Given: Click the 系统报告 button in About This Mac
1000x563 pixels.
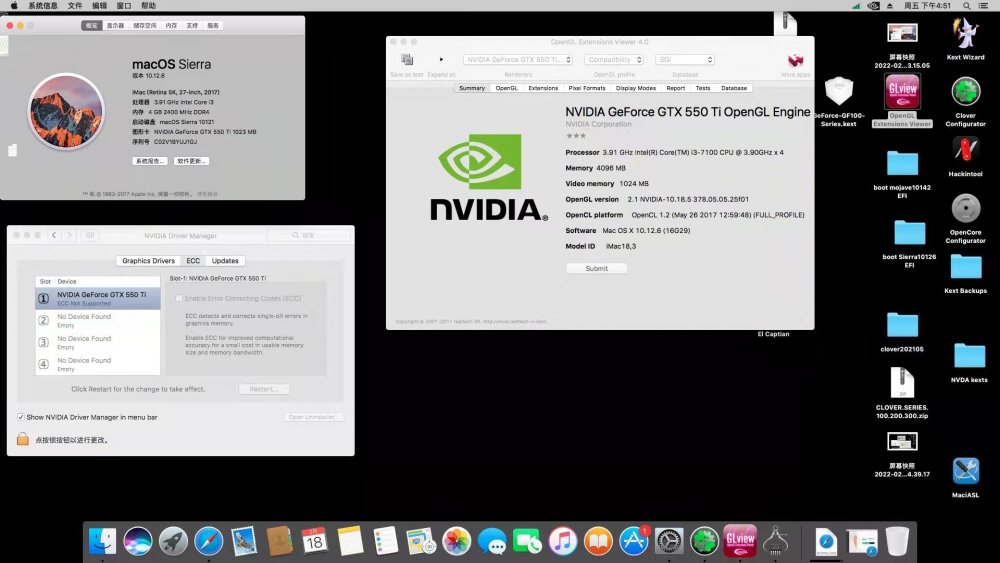Looking at the screenshot, I should click(150, 161).
